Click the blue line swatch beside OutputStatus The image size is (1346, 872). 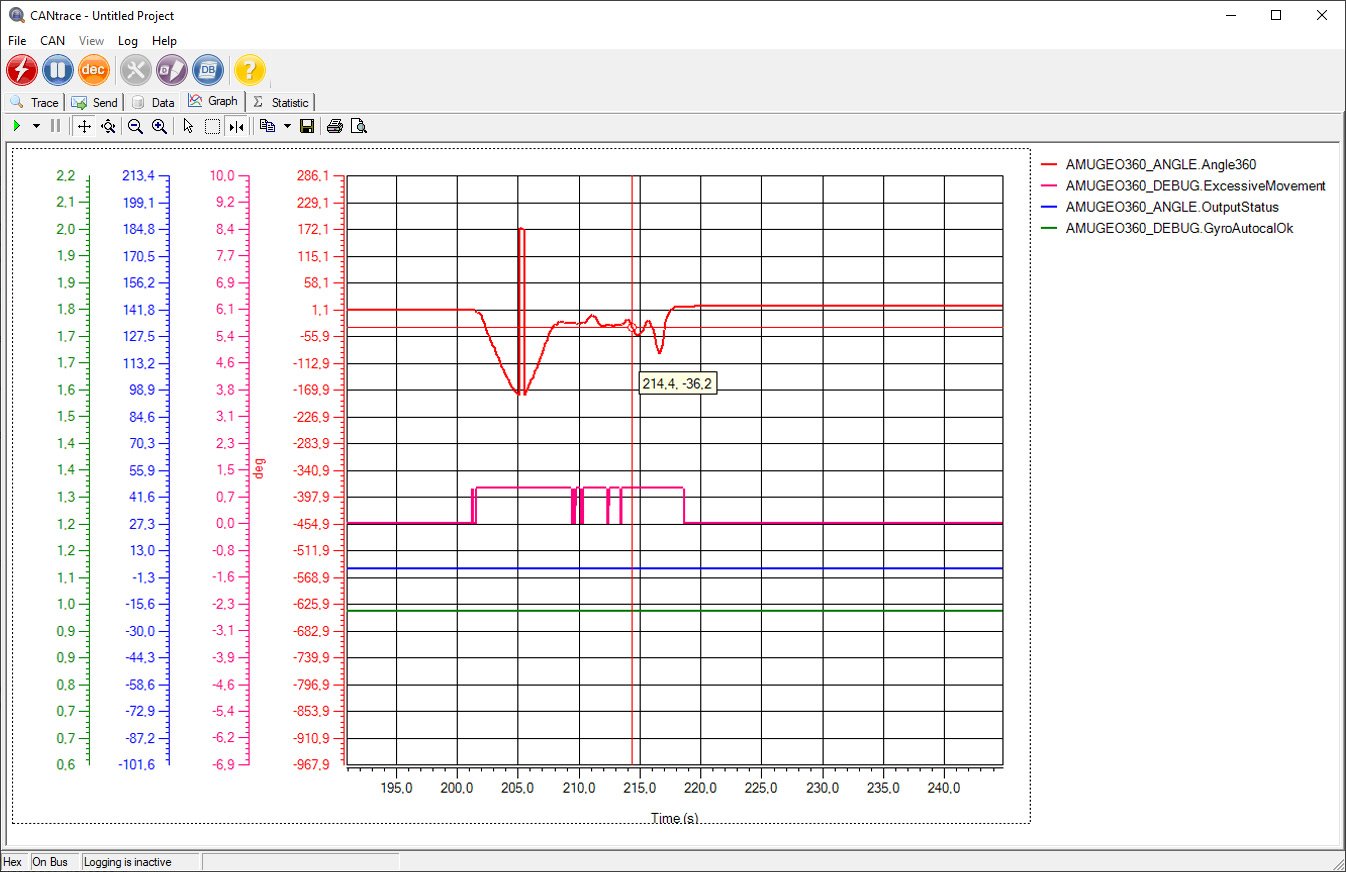1050,207
